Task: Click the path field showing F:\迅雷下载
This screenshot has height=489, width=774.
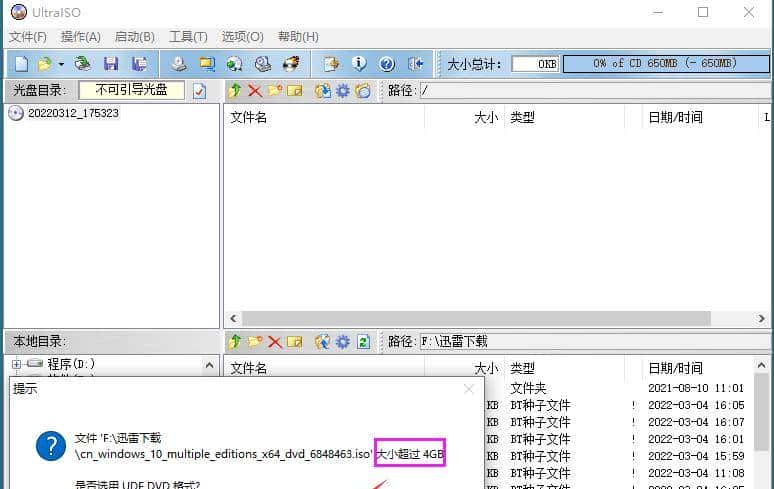Action: pyautogui.click(x=594, y=341)
